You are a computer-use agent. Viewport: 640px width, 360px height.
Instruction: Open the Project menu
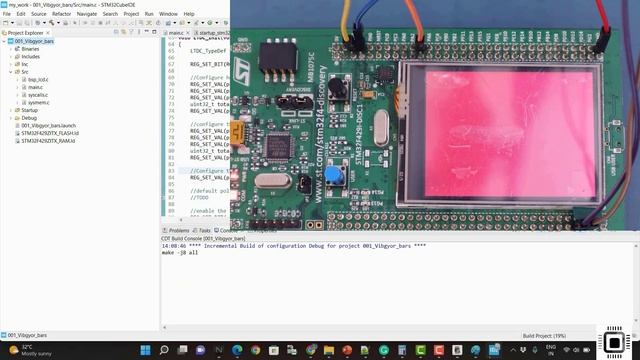pyautogui.click(x=131, y=14)
